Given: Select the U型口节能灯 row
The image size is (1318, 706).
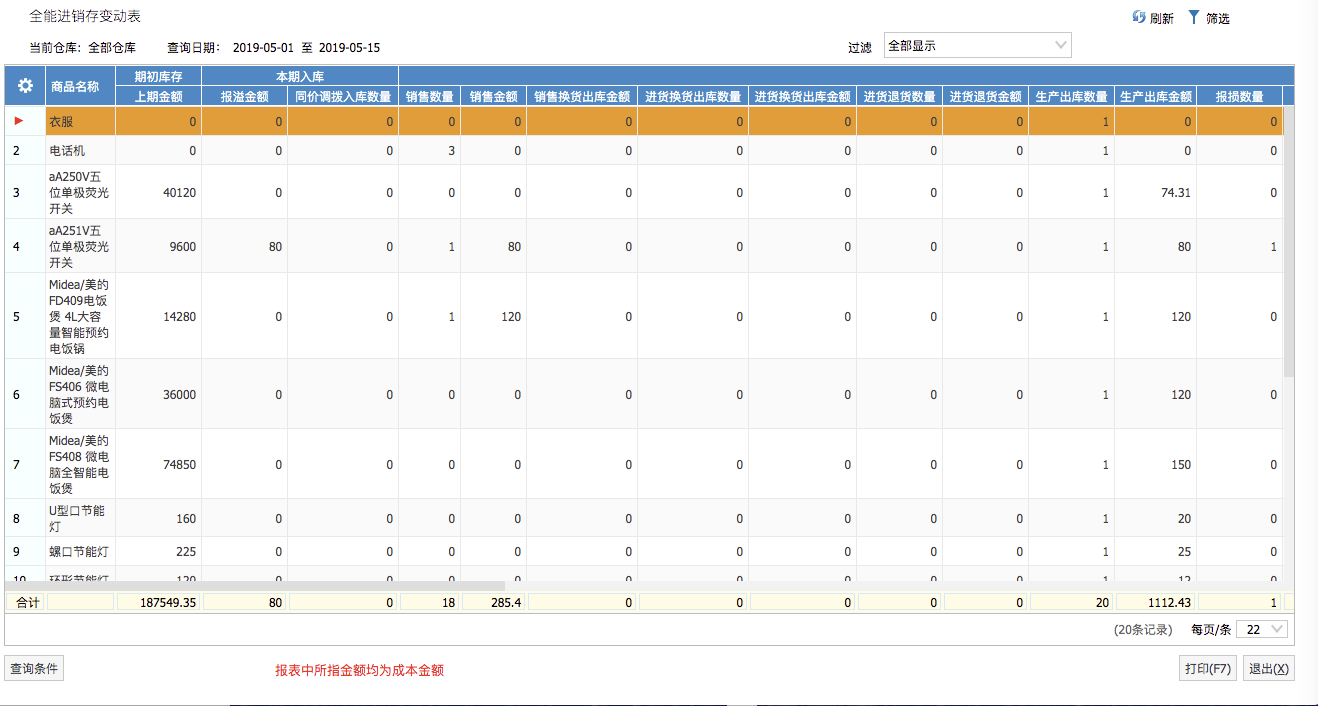Looking at the screenshot, I should click(x=644, y=518).
